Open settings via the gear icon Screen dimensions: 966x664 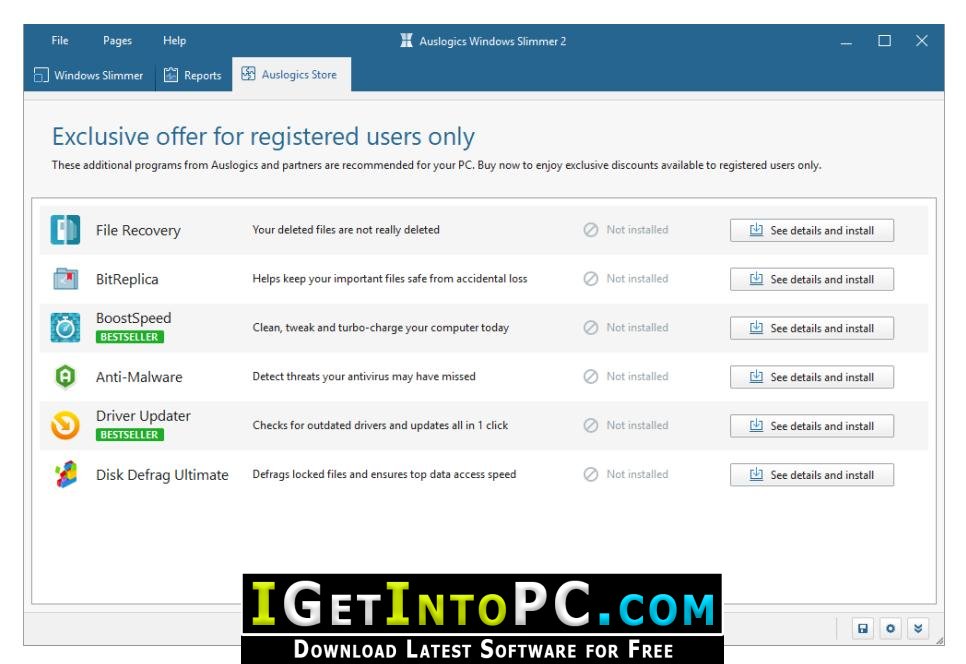(890, 628)
